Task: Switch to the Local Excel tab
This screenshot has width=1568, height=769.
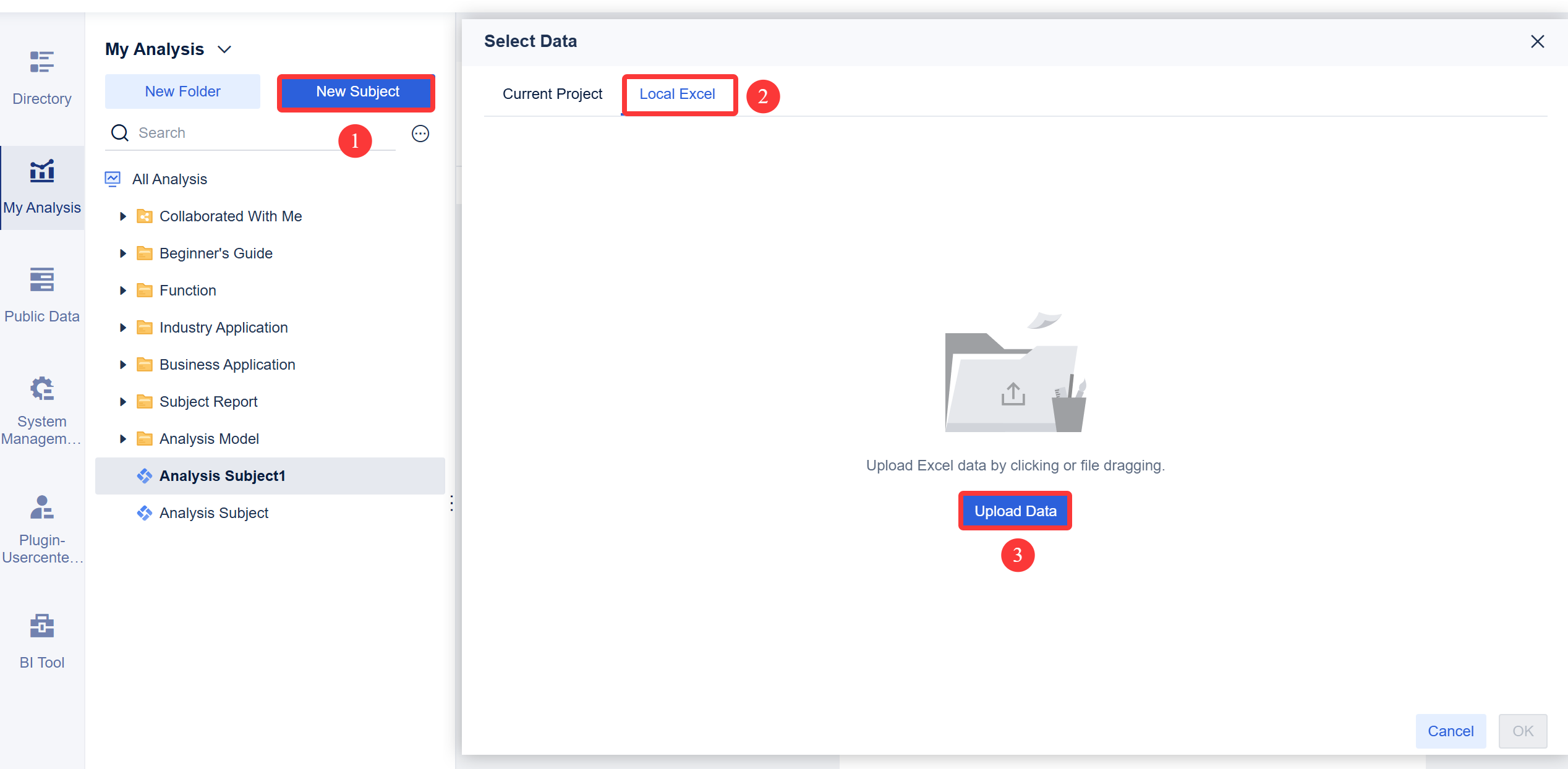Action: pyautogui.click(x=678, y=94)
